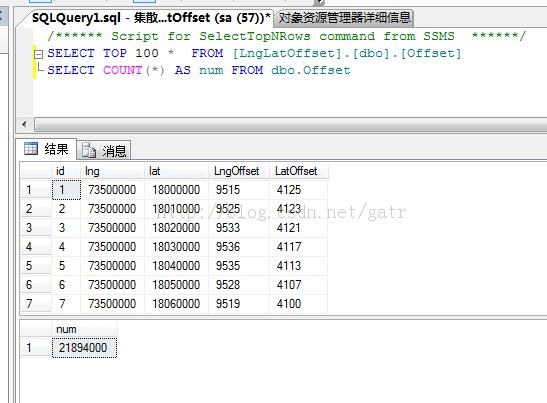Click the messages document icon on 消息 tab
Screen dimensions: 547x403
[89, 150]
